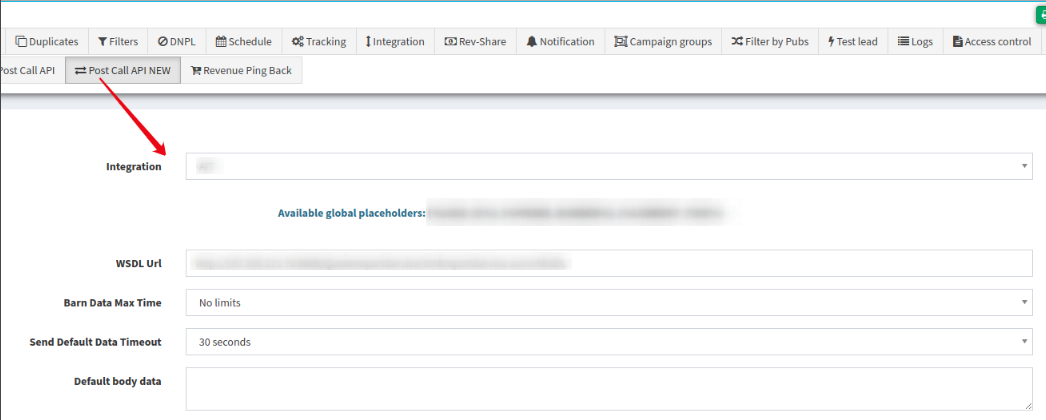Focus the Default body data textarea
The image size is (1046, 420).
pos(608,388)
